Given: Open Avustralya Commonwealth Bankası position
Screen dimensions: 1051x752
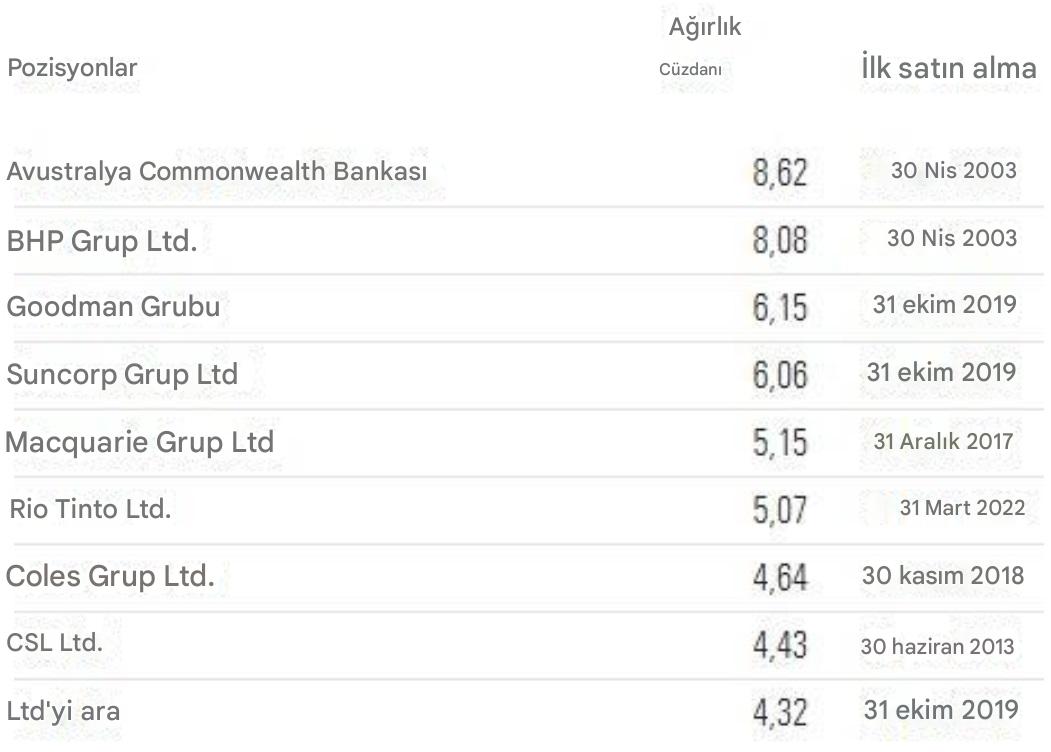Looking at the screenshot, I should pyautogui.click(x=217, y=171).
